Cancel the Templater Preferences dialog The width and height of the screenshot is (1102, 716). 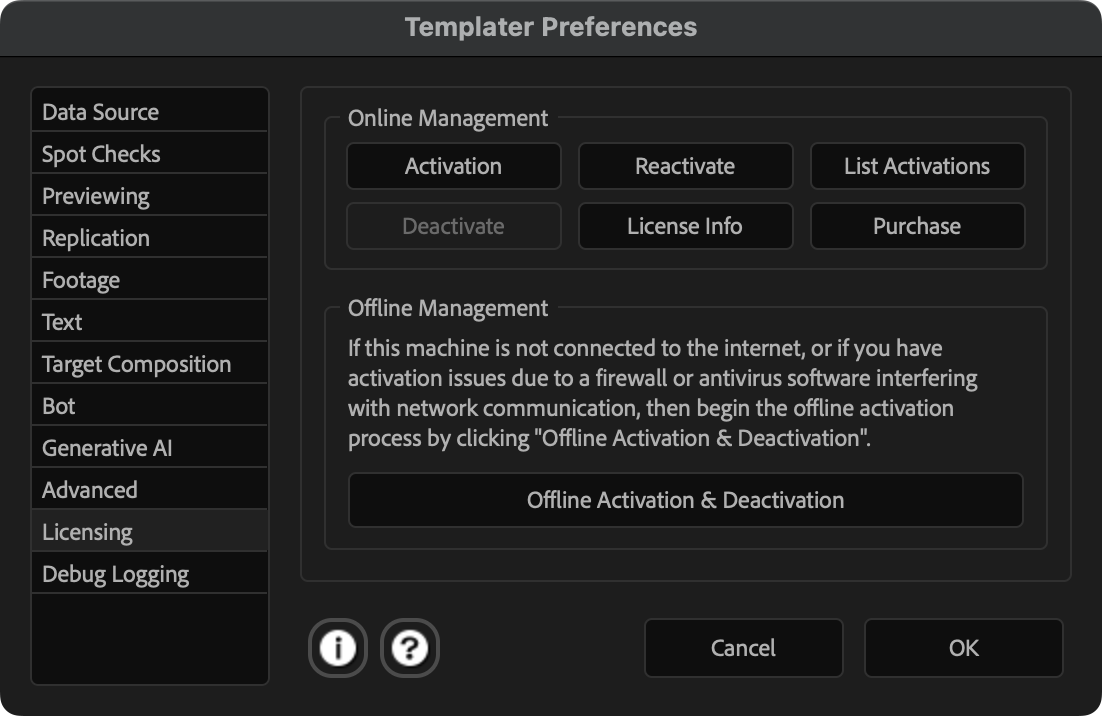(743, 648)
